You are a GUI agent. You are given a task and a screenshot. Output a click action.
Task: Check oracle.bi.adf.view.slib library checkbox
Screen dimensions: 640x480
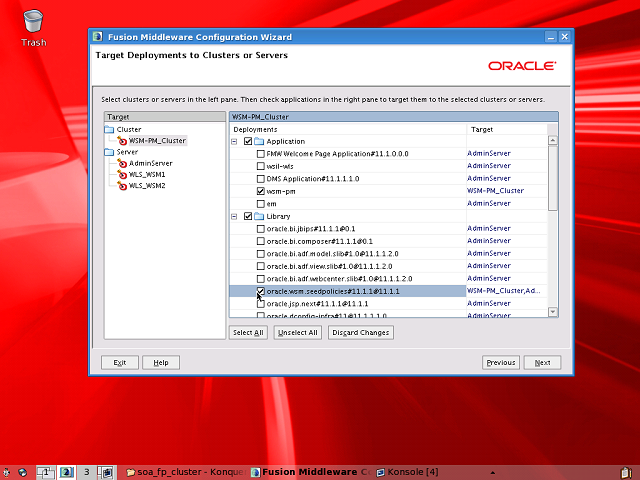click(260, 266)
